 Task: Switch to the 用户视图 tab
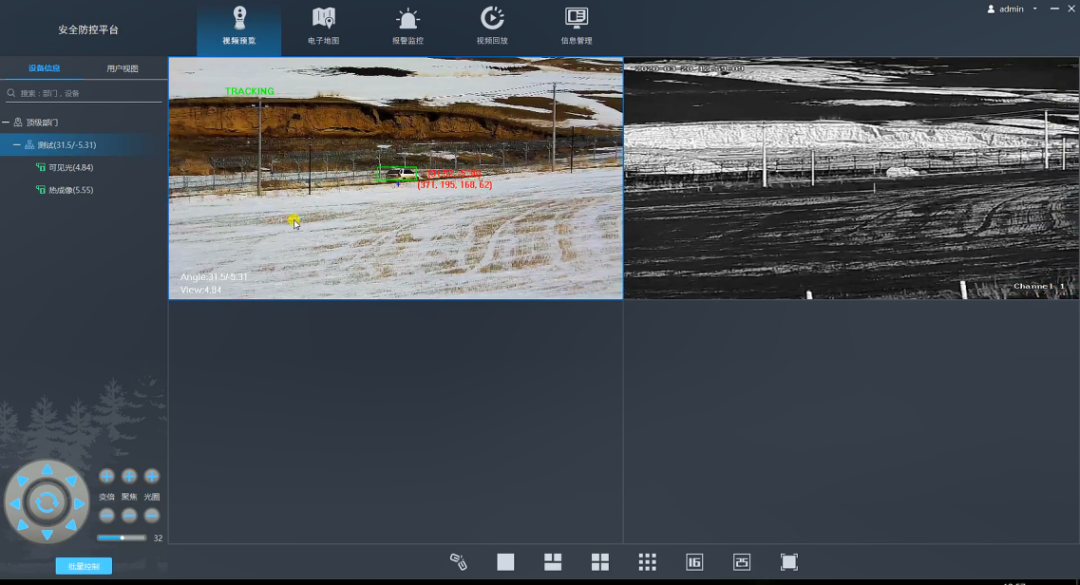(122, 69)
